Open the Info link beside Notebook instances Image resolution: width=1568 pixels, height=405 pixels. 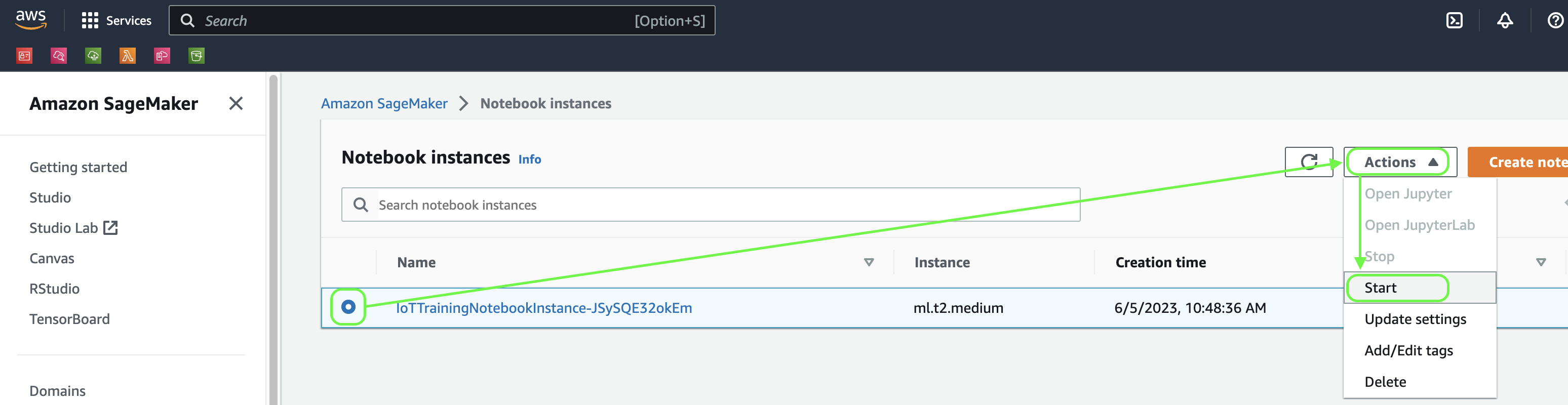tap(530, 159)
